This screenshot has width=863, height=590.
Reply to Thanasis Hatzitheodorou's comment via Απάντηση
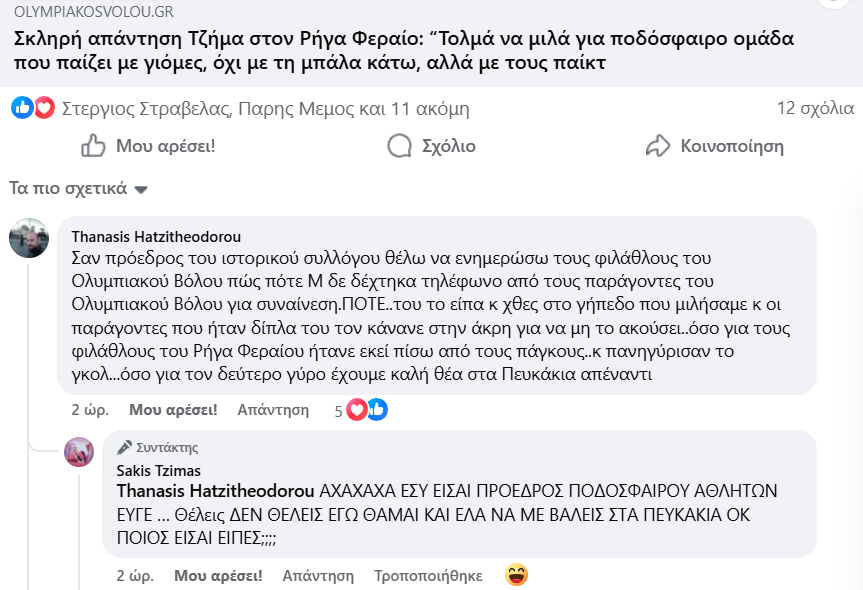[x=273, y=409]
